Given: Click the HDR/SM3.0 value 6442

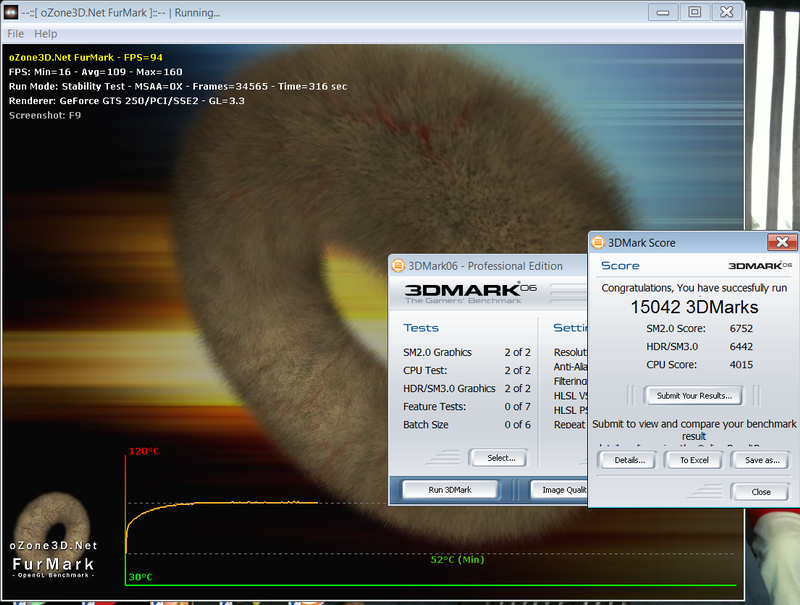Looking at the screenshot, I should (741, 347).
